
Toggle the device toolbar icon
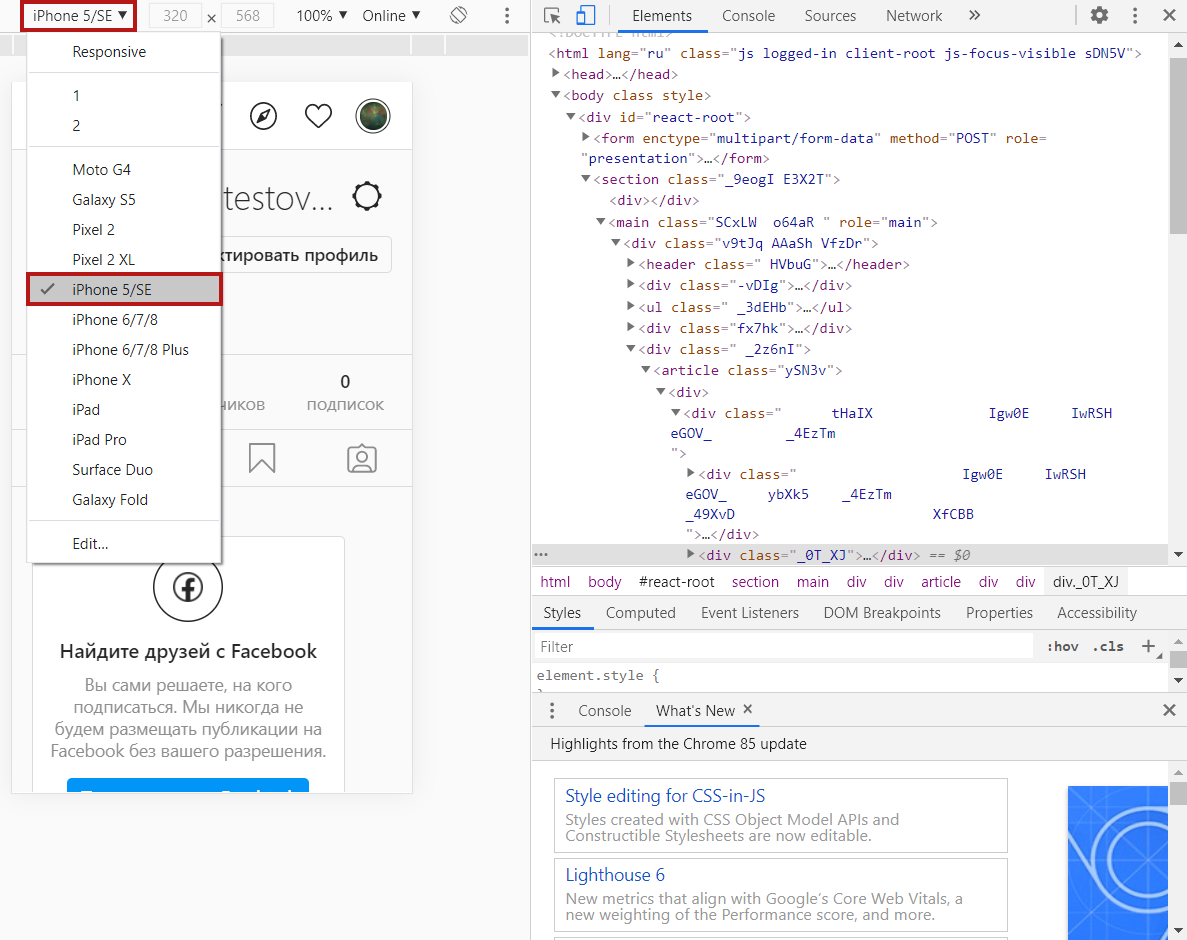point(585,16)
